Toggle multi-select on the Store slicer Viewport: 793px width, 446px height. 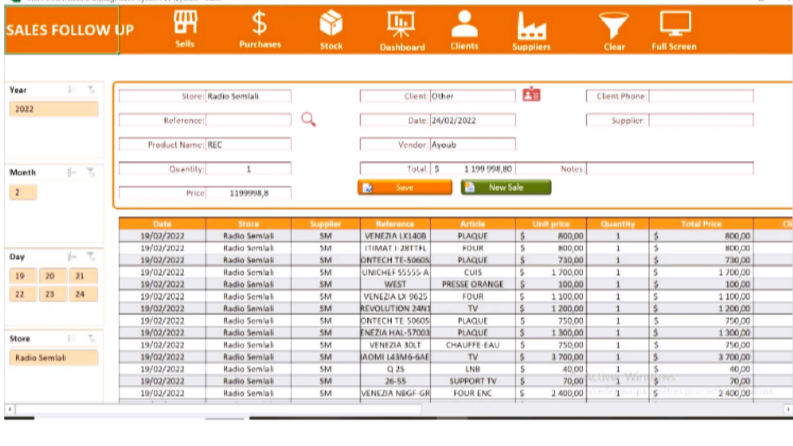[72, 338]
